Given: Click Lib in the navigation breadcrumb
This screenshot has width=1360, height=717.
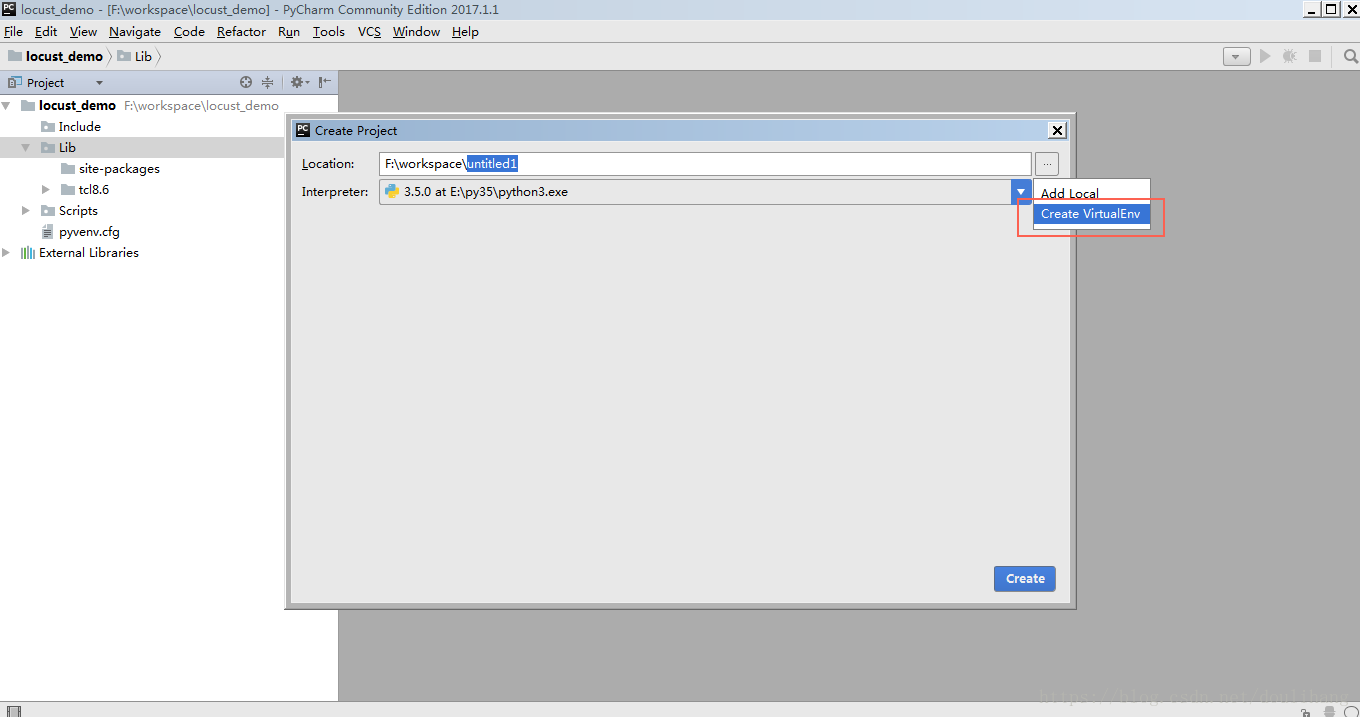Looking at the screenshot, I should tap(135, 57).
